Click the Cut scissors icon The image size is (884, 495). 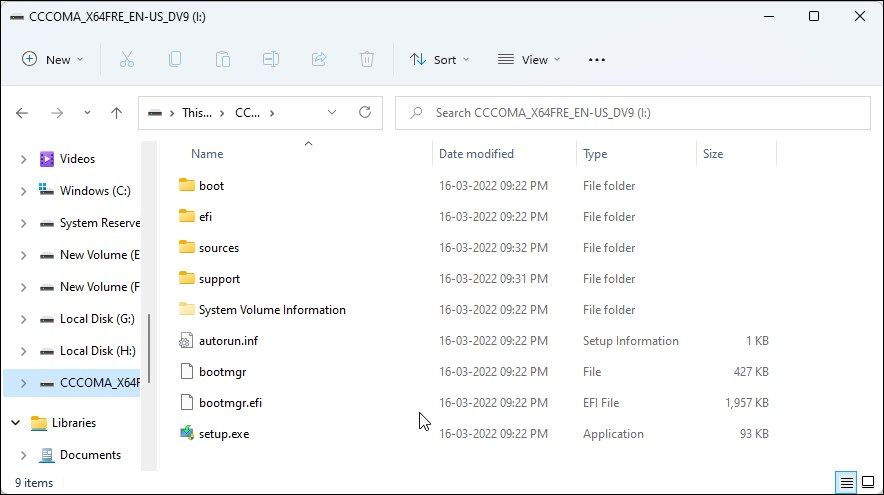127,59
